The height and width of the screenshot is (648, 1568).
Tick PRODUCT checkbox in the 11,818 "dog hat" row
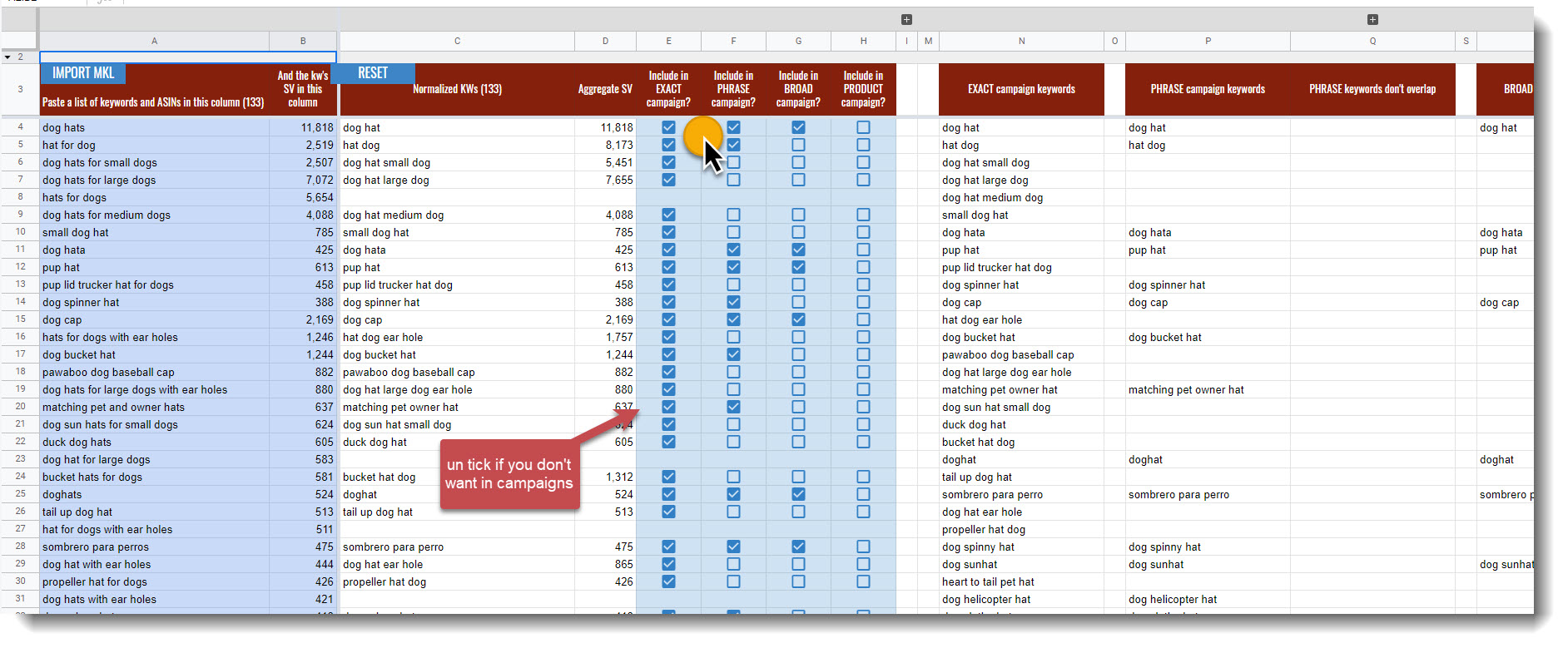pyautogui.click(x=863, y=127)
